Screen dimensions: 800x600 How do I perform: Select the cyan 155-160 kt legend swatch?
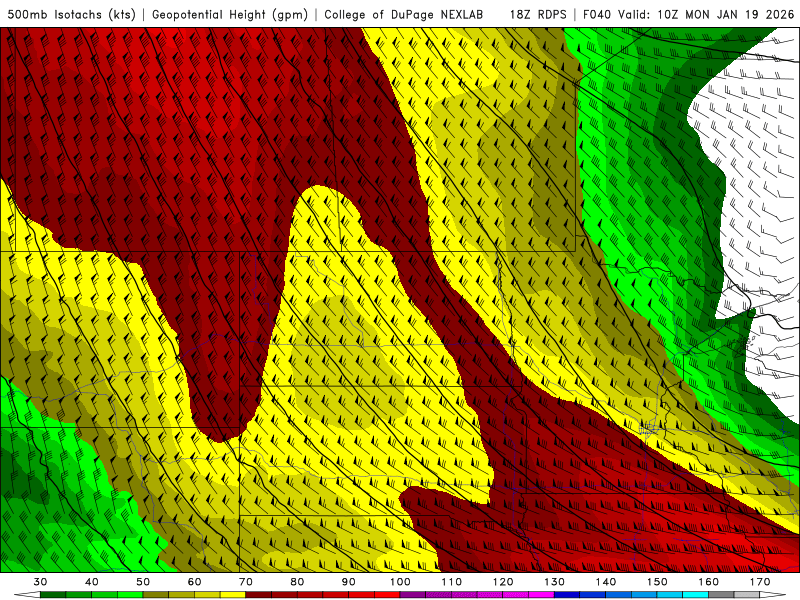click(696, 595)
